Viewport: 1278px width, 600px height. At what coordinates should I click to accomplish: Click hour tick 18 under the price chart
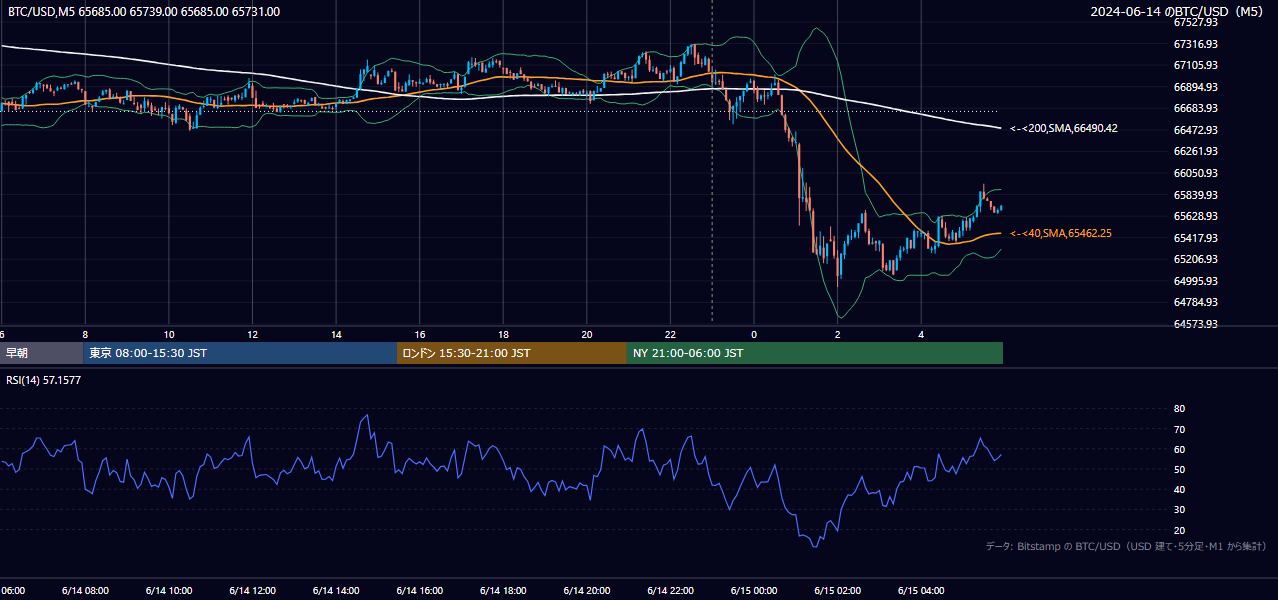(x=503, y=334)
